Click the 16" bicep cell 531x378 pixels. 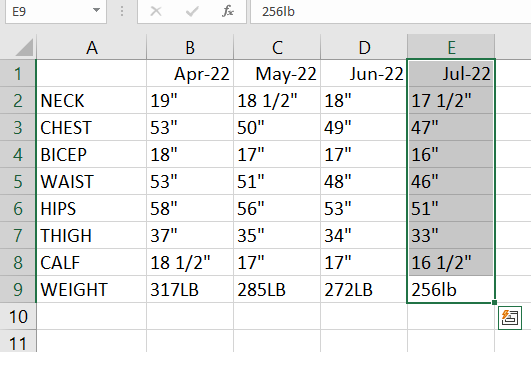451,154
